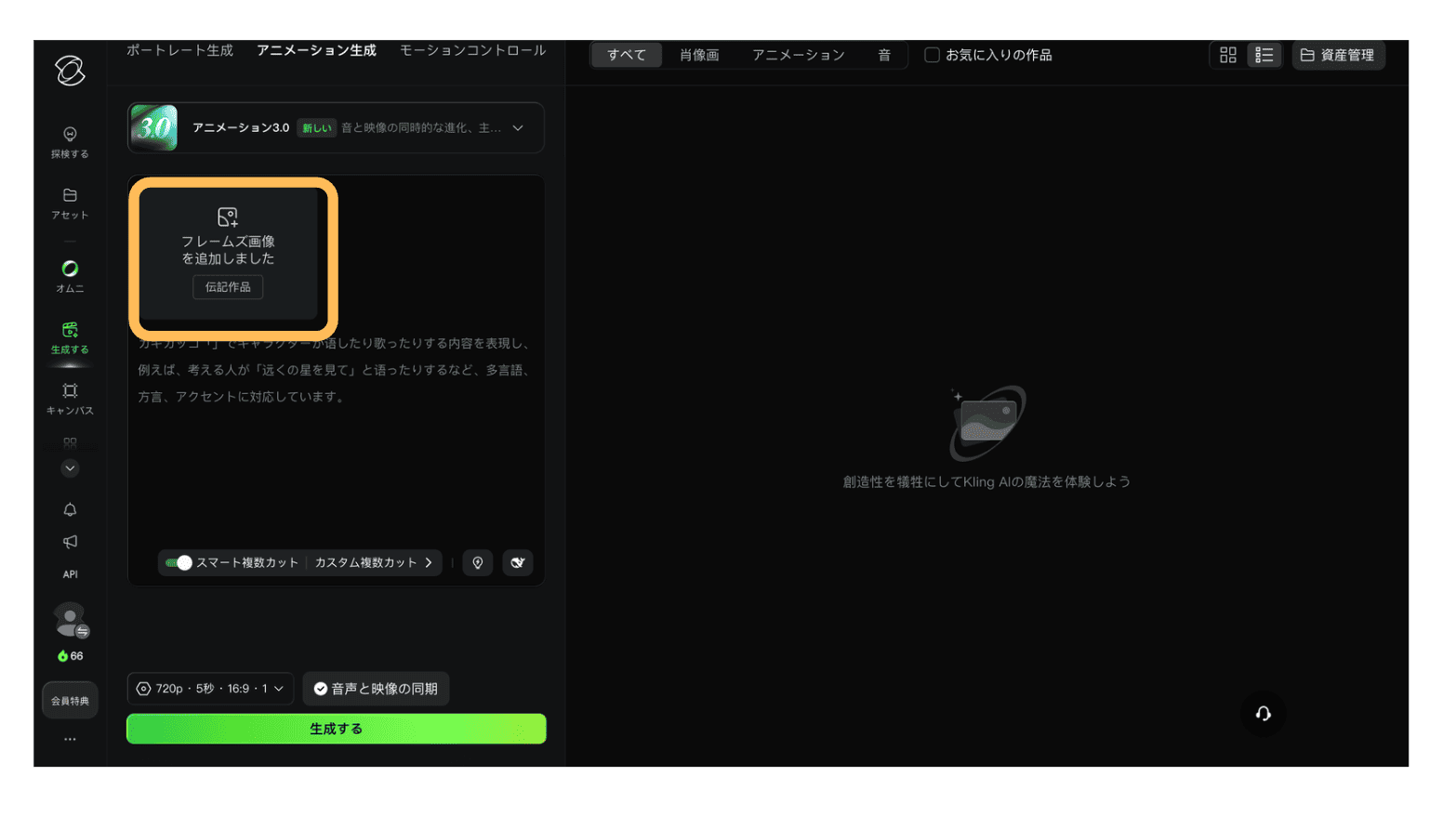The image size is (1456, 816).
Task: Click the 探検する explore icon in sidebar
Action: 70,135
